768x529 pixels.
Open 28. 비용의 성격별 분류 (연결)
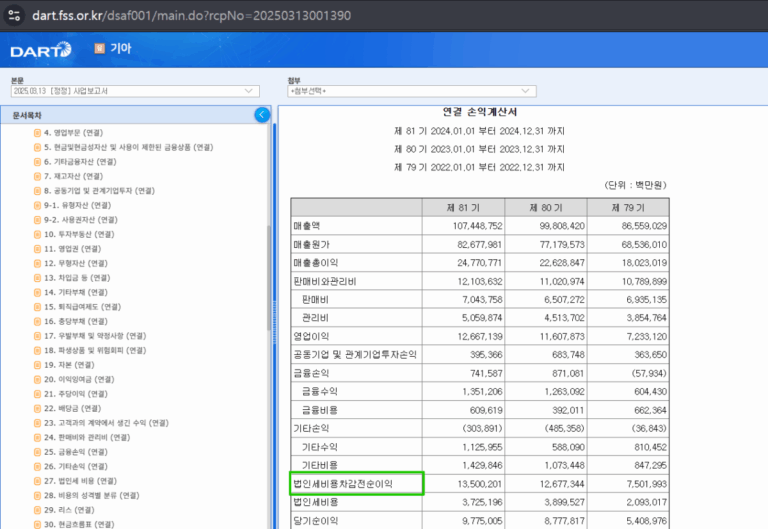point(92,495)
